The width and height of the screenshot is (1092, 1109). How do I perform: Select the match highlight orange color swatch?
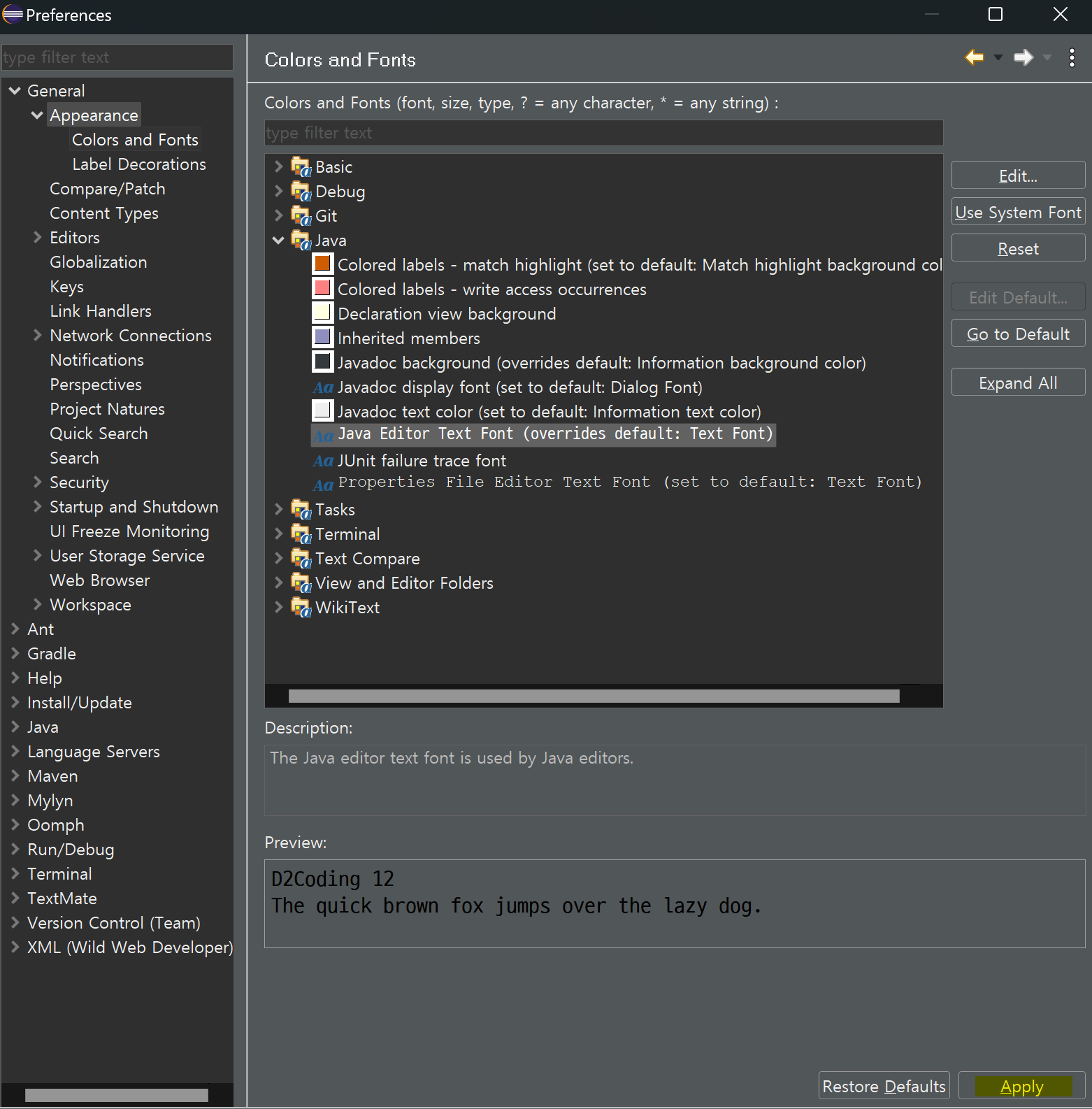(322, 264)
